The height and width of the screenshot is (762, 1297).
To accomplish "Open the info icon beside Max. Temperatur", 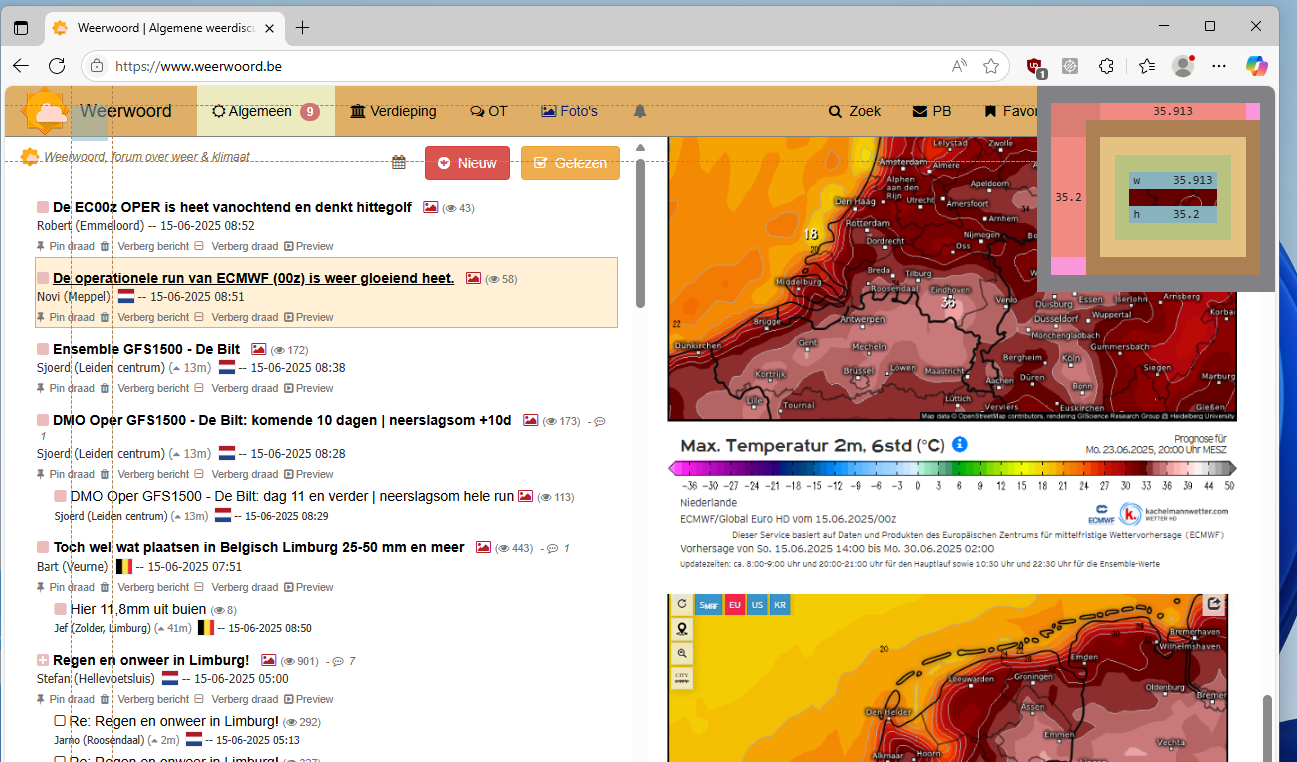I will [x=960, y=444].
